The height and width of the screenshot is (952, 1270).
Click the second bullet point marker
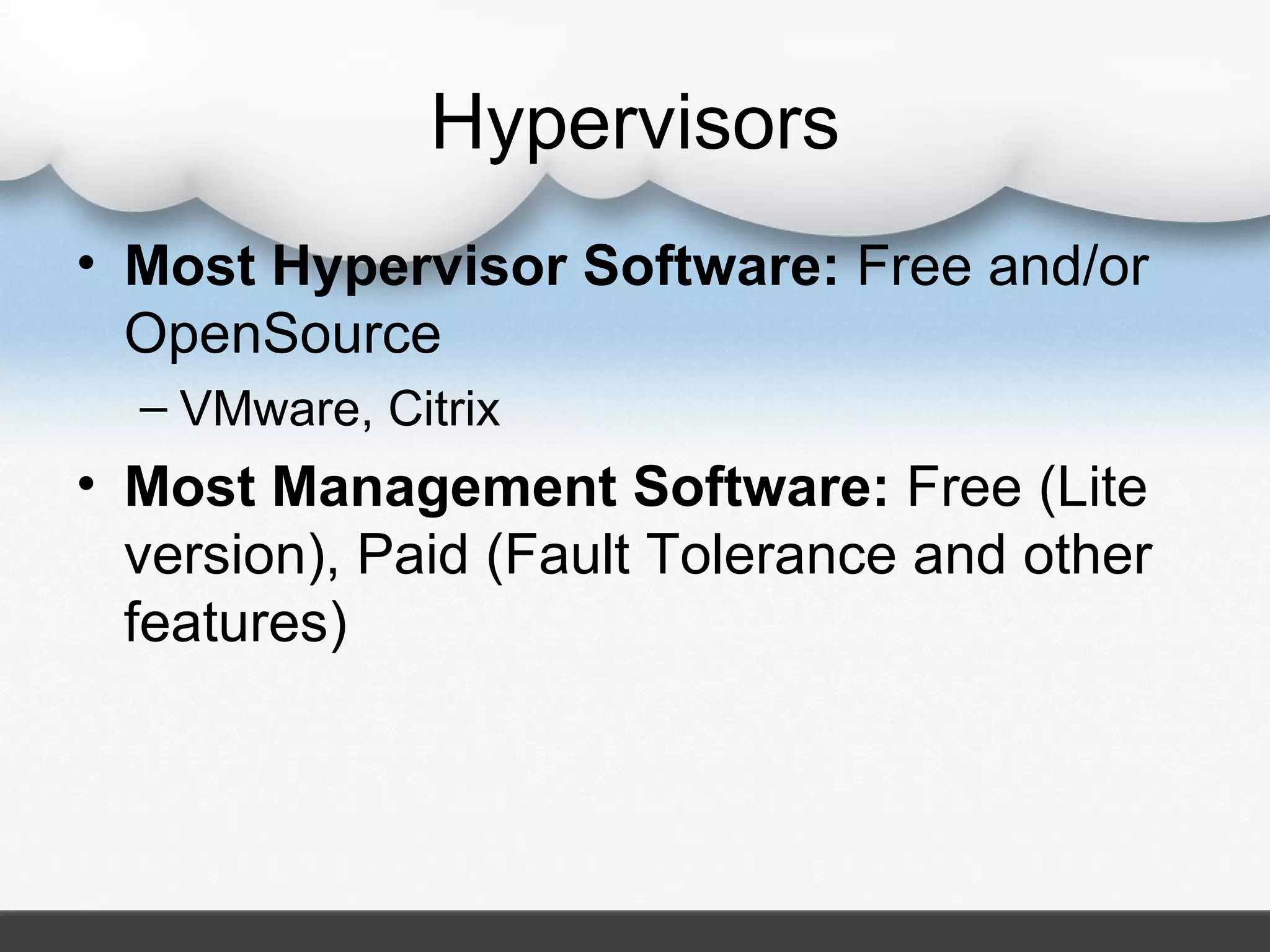[x=85, y=483]
